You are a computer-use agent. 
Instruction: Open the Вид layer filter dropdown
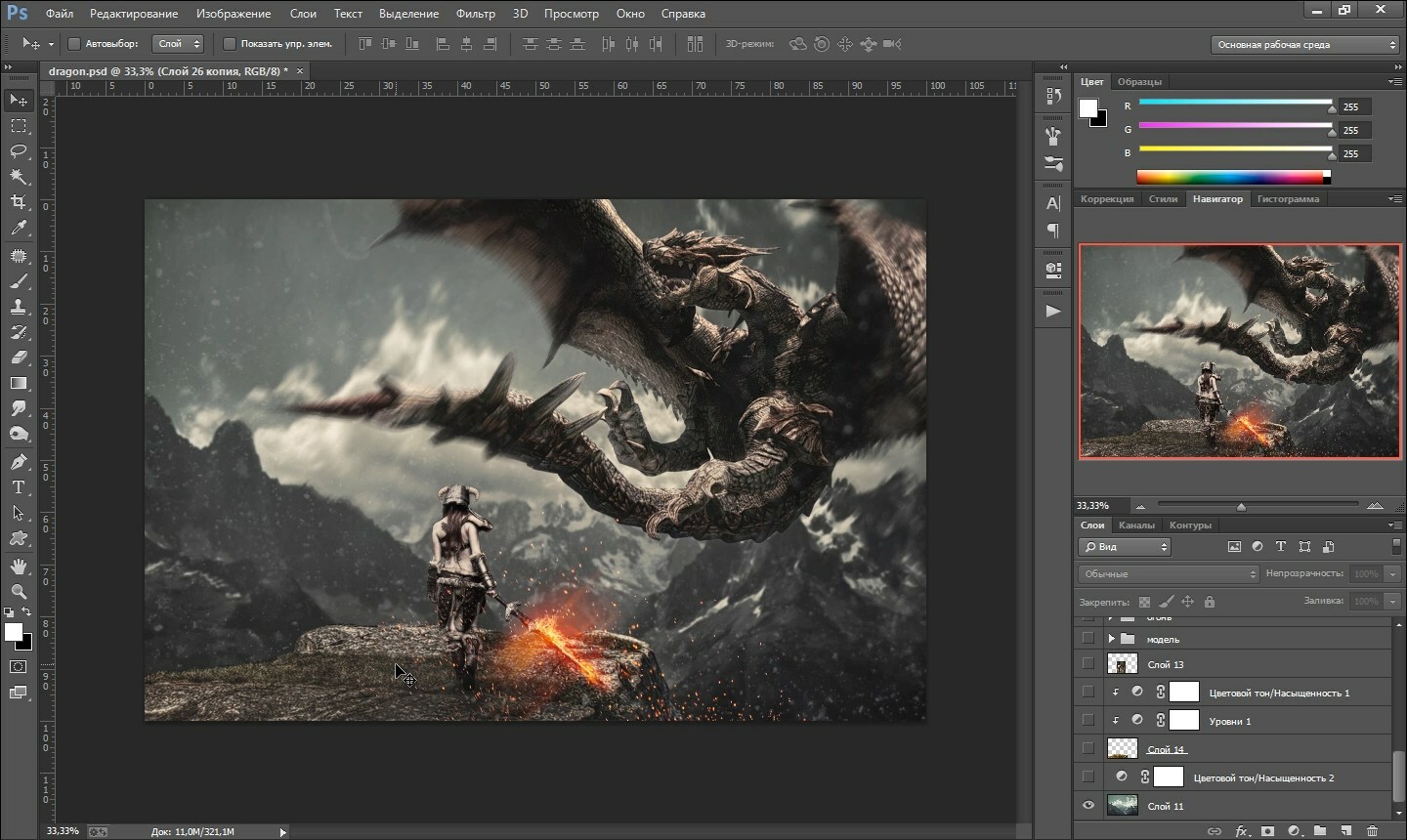pos(1125,547)
